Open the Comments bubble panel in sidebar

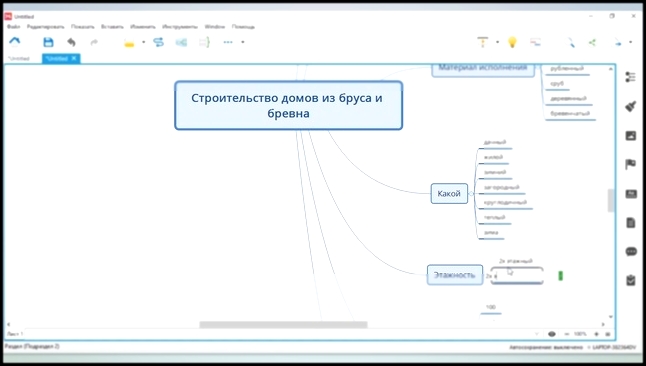(x=631, y=251)
